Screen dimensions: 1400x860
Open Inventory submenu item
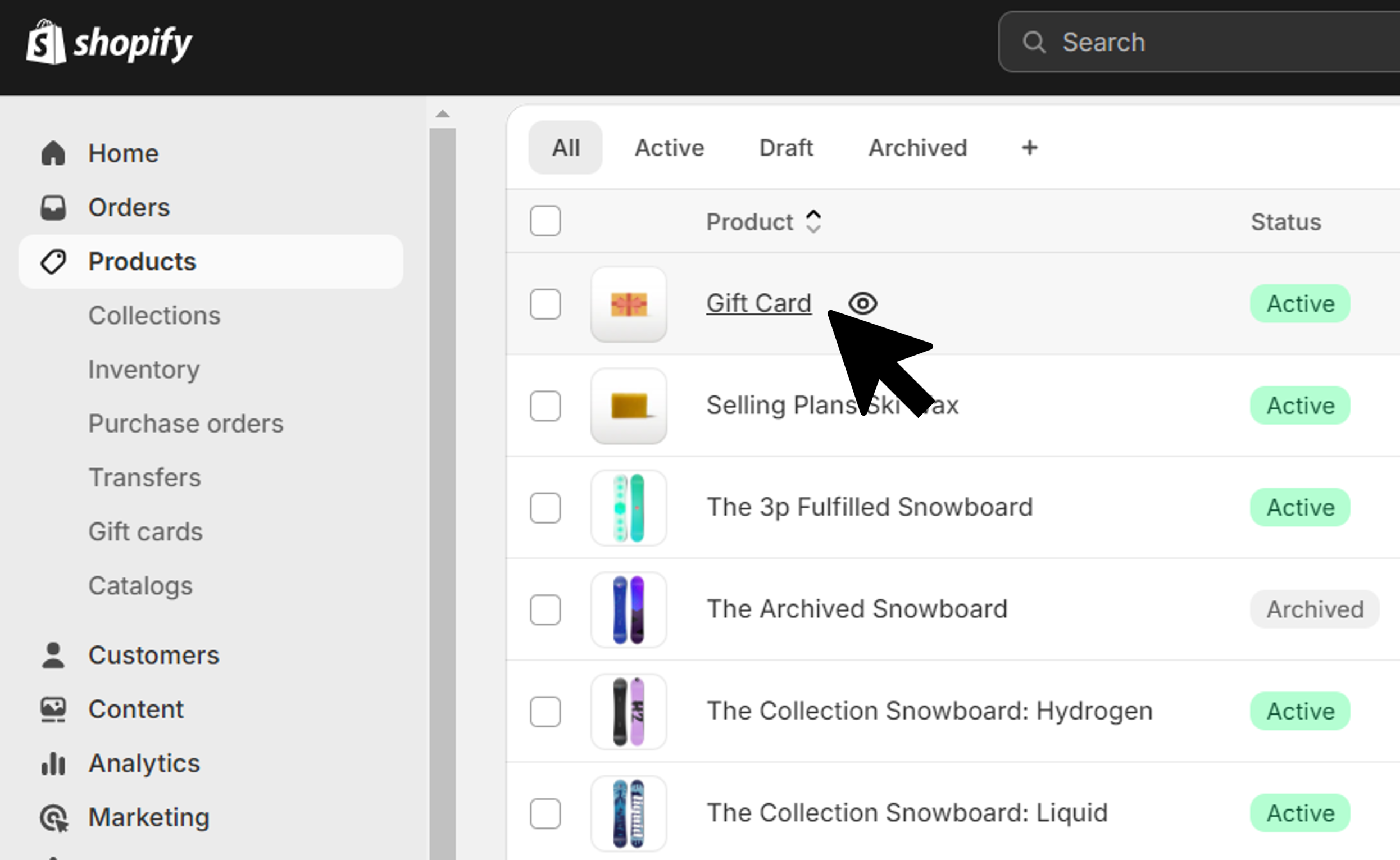coord(144,370)
